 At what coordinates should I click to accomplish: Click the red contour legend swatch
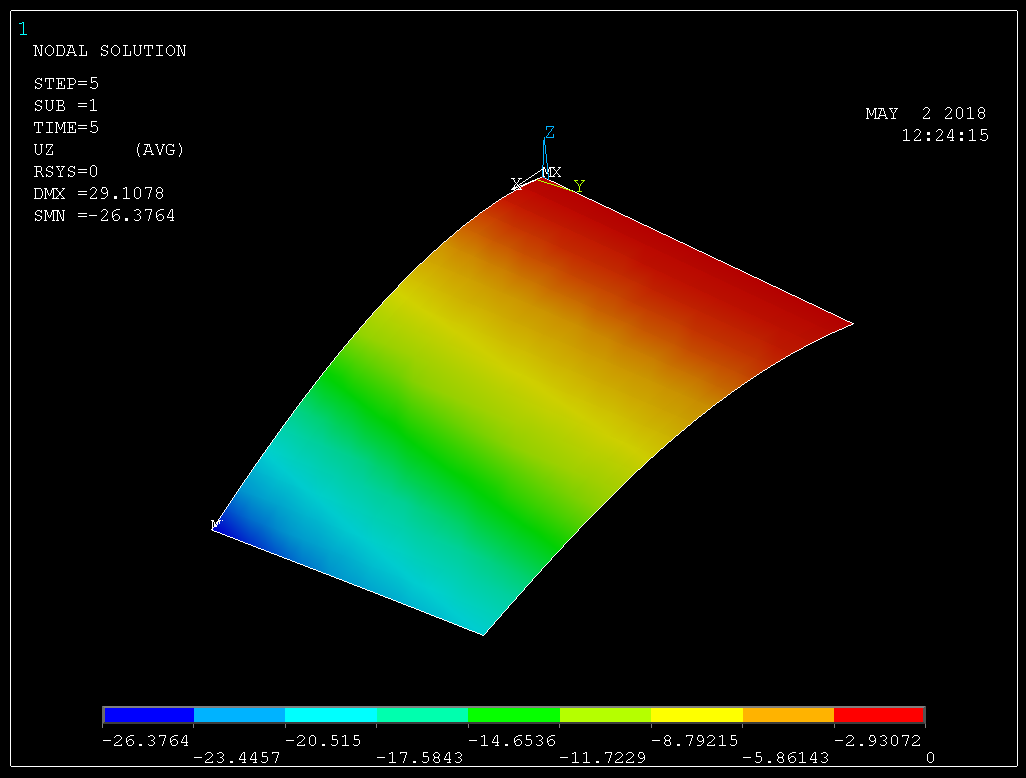[x=879, y=715]
